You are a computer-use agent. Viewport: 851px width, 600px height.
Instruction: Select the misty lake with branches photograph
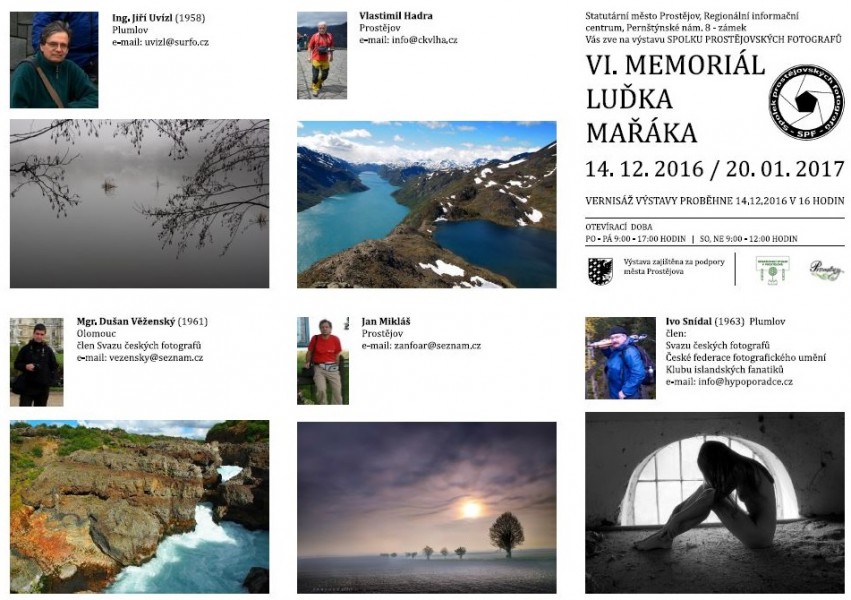139,203
